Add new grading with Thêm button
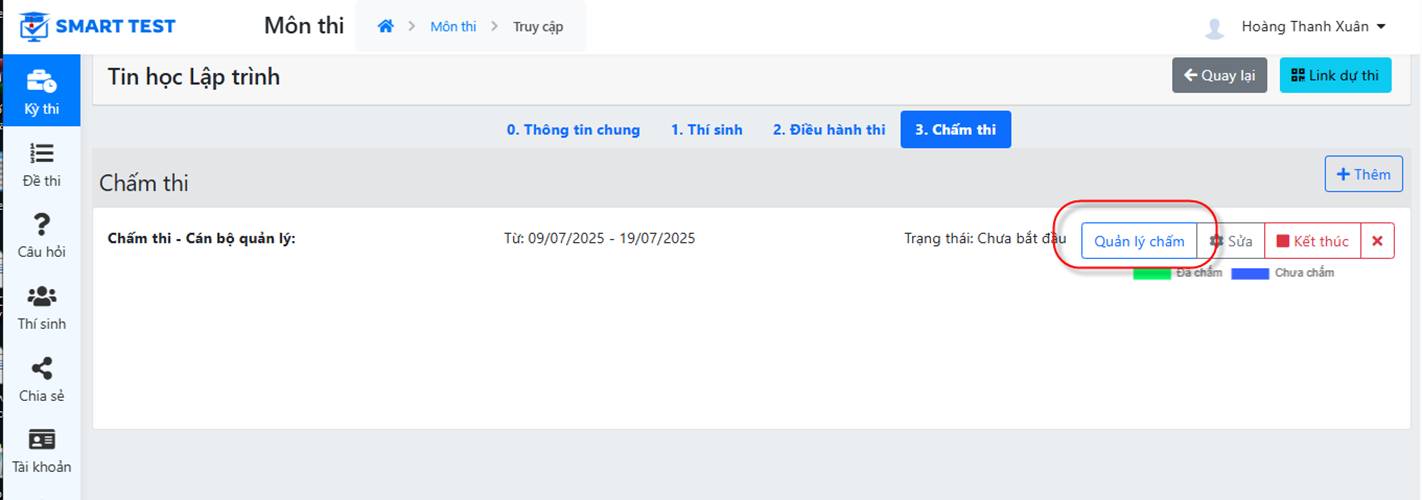 click(x=1364, y=174)
